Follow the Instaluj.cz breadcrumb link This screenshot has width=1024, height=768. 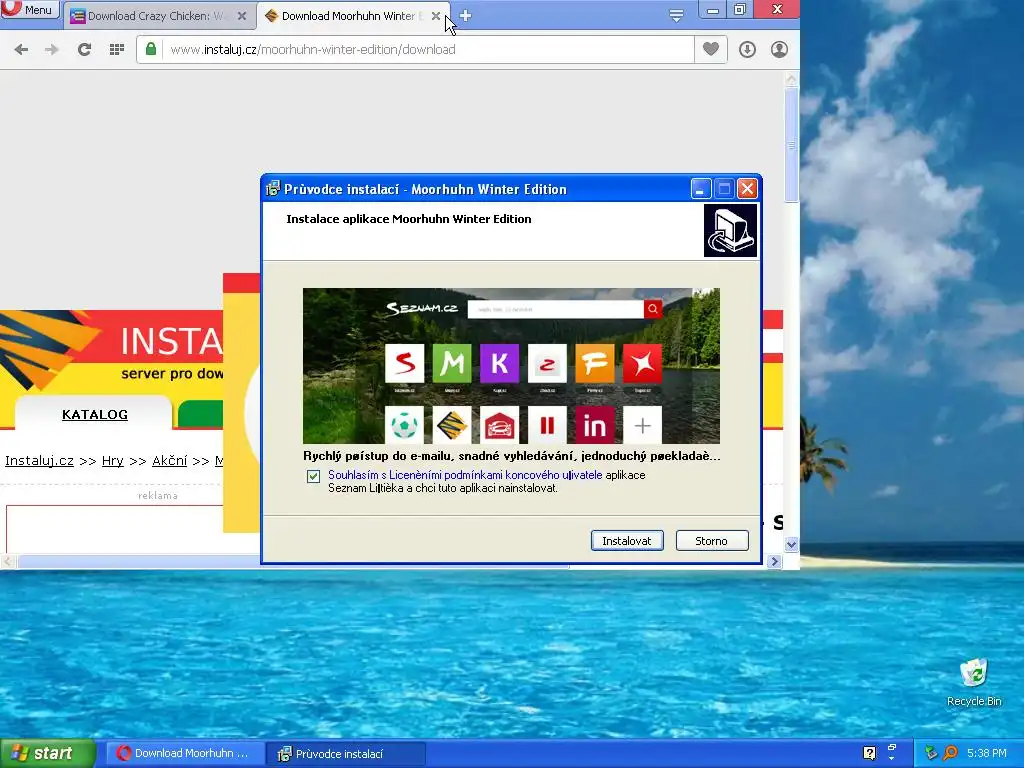pos(39,461)
